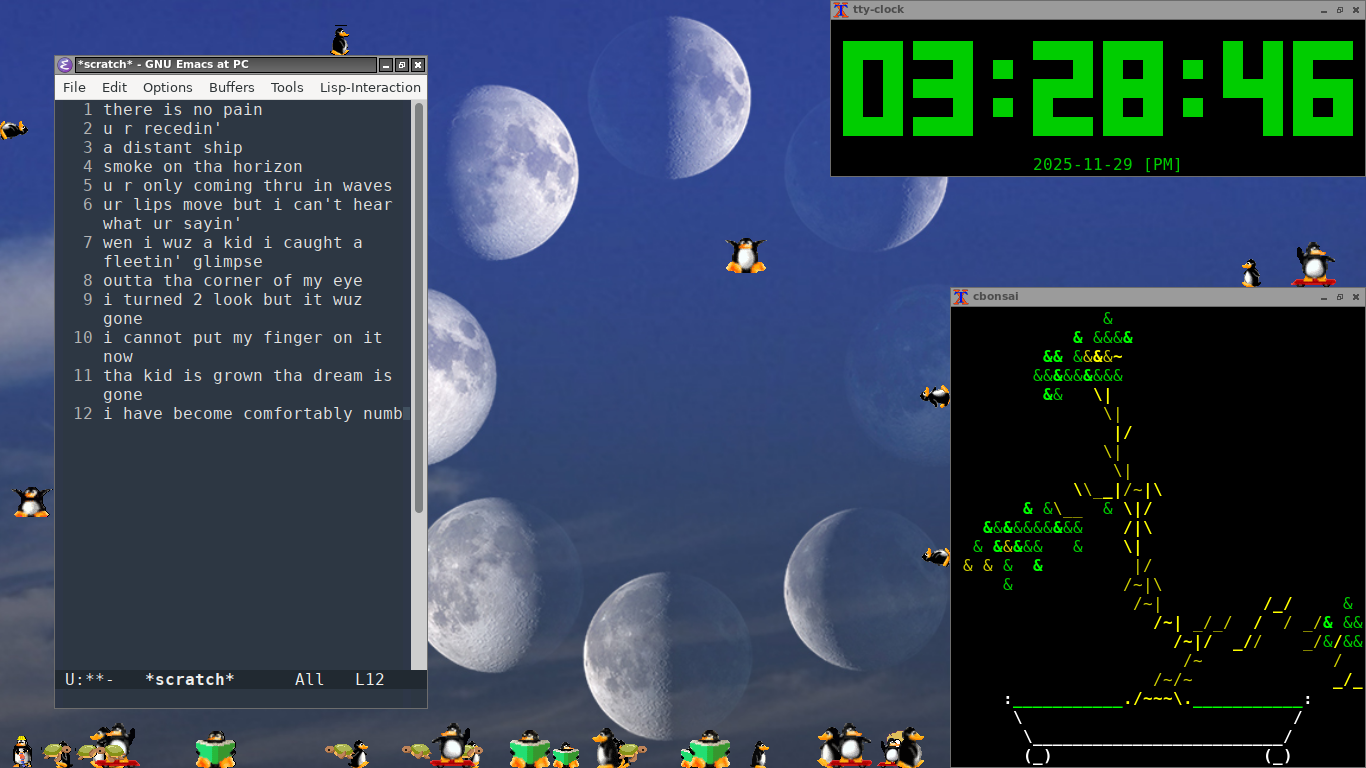
Task: Click the tty-clock title bar icon
Action: 840,10
